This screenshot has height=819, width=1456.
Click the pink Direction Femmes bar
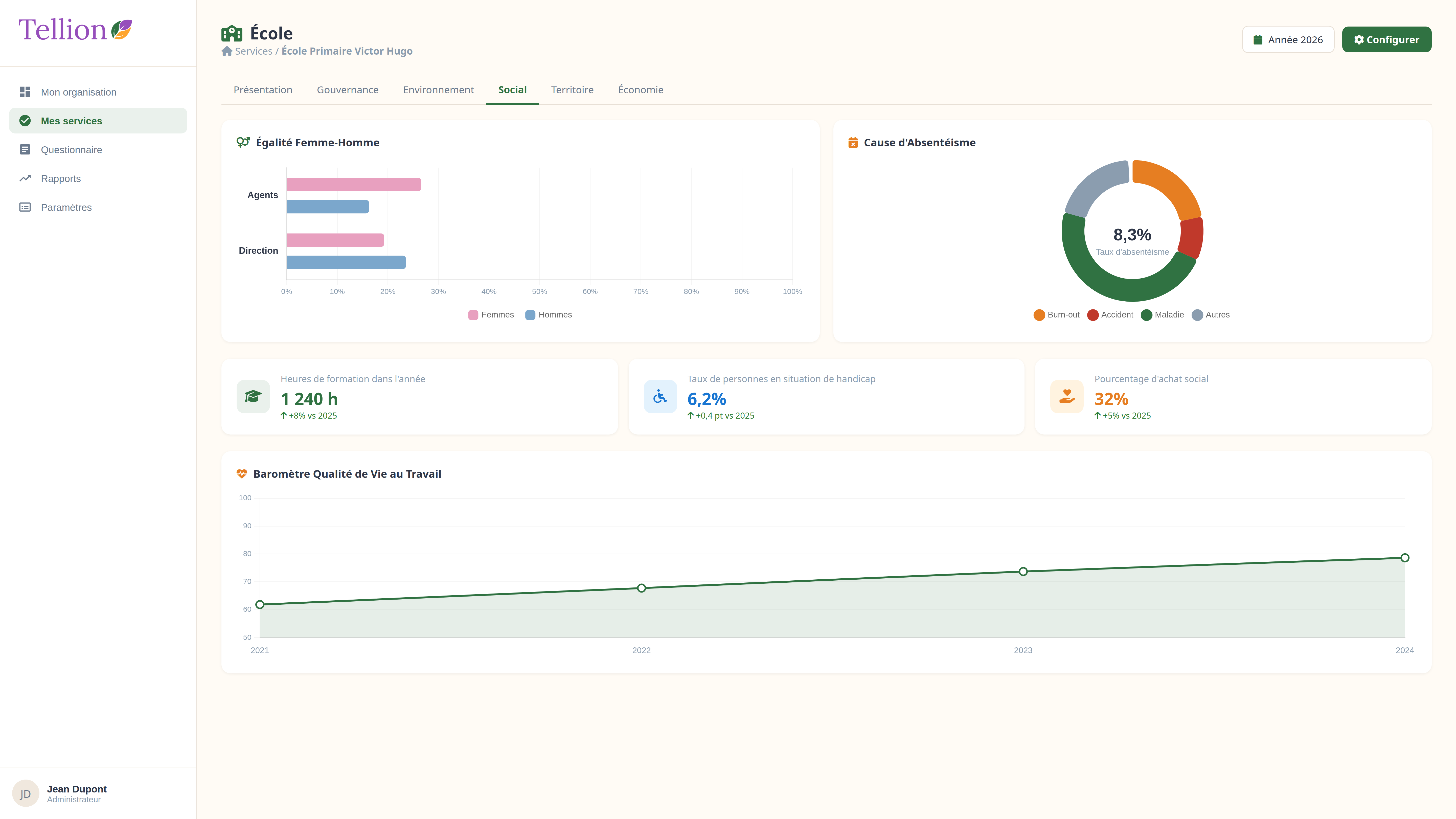click(335, 240)
